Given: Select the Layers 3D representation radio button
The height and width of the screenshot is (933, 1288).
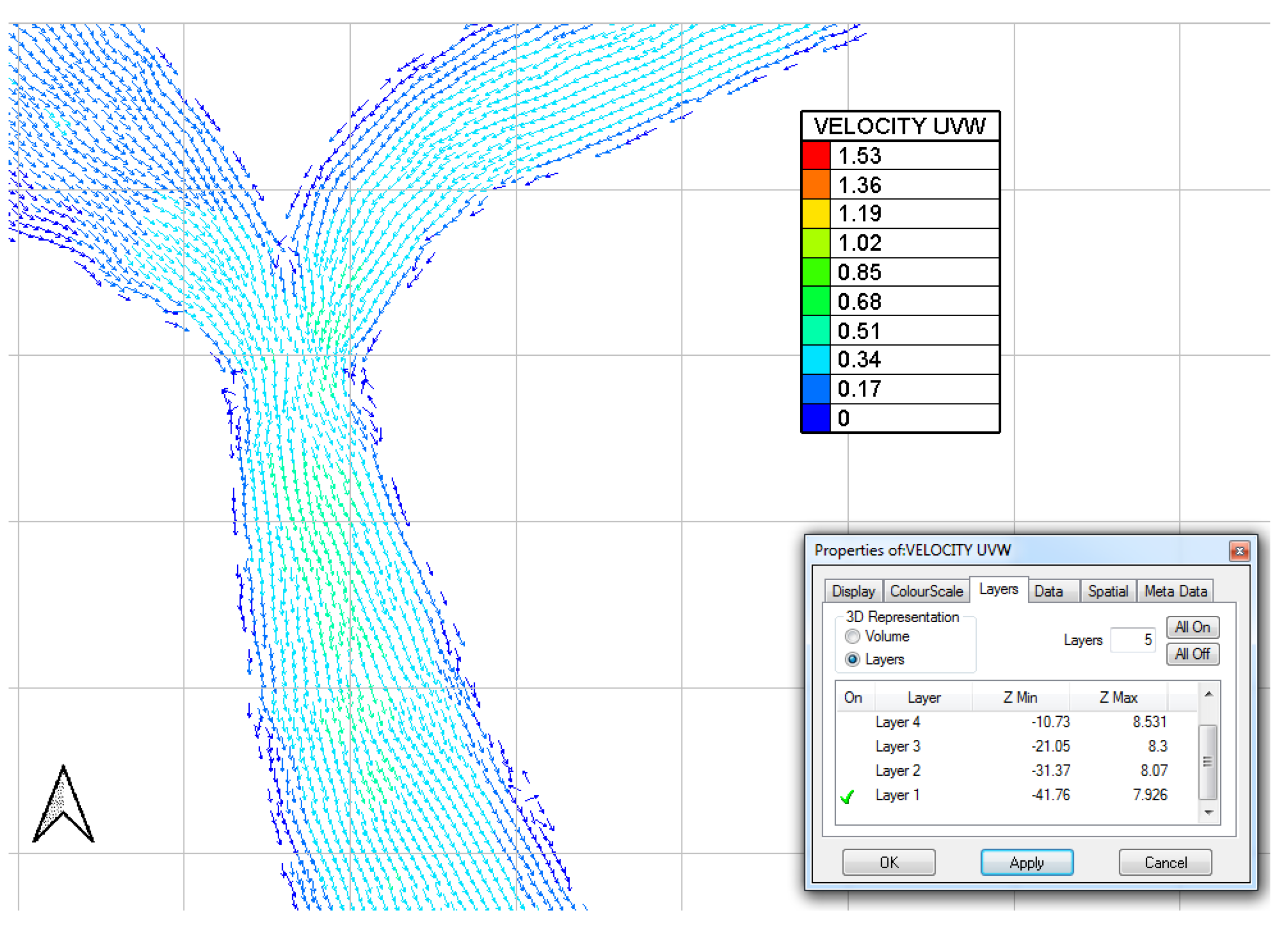Looking at the screenshot, I should point(853,660).
